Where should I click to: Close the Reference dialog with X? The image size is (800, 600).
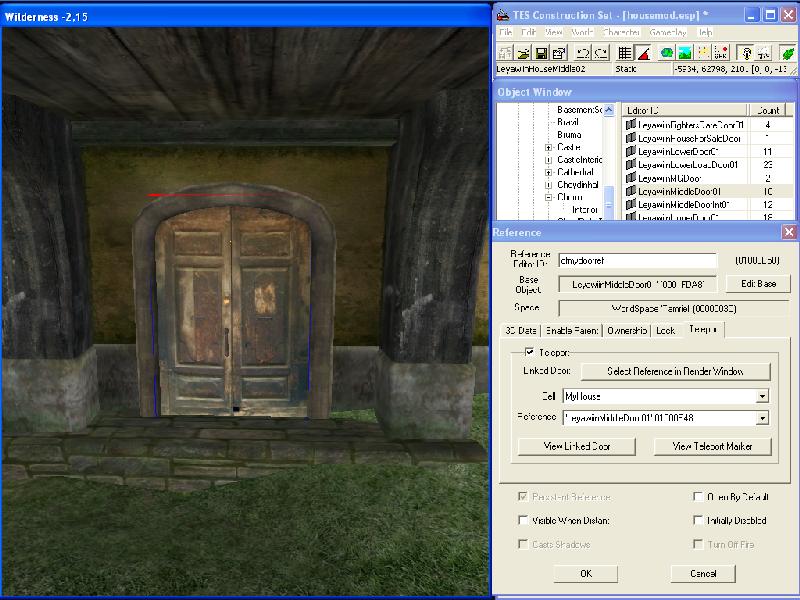[789, 232]
